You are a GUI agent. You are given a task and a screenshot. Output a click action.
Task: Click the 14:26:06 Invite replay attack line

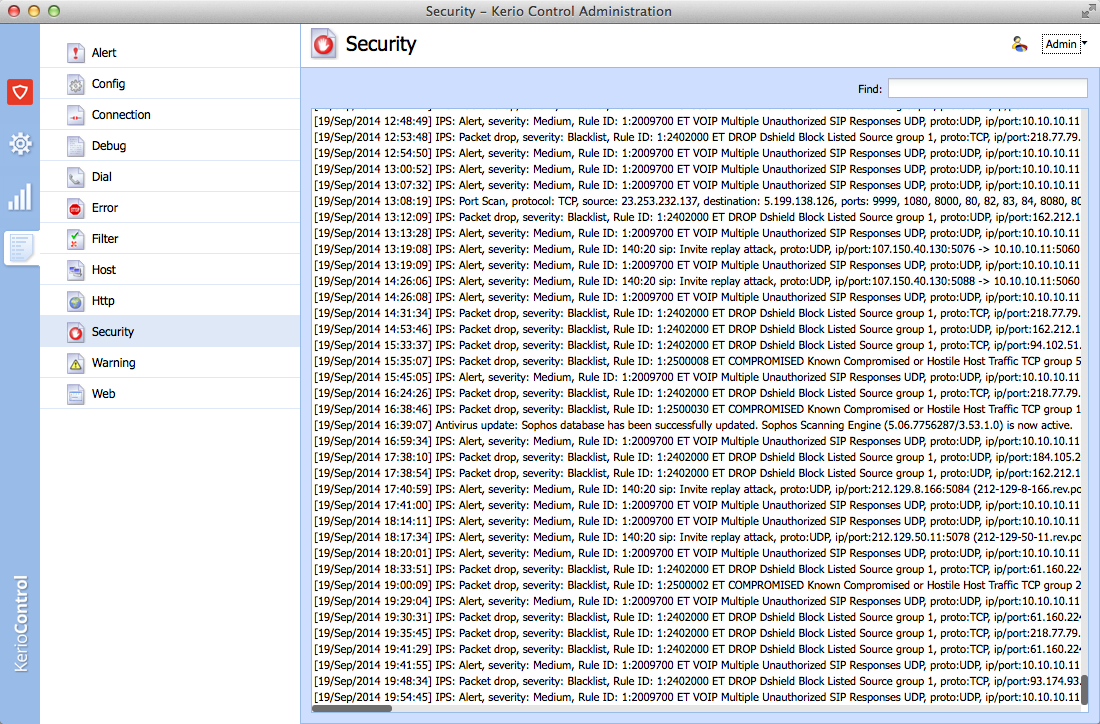click(x=697, y=281)
